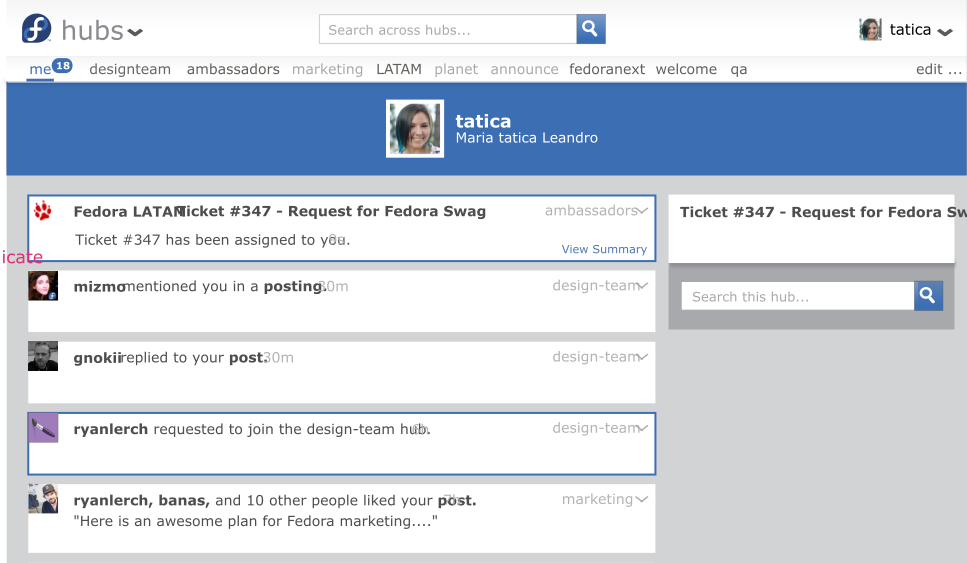Click the gnokii username
The image size is (967, 563).
(x=97, y=358)
